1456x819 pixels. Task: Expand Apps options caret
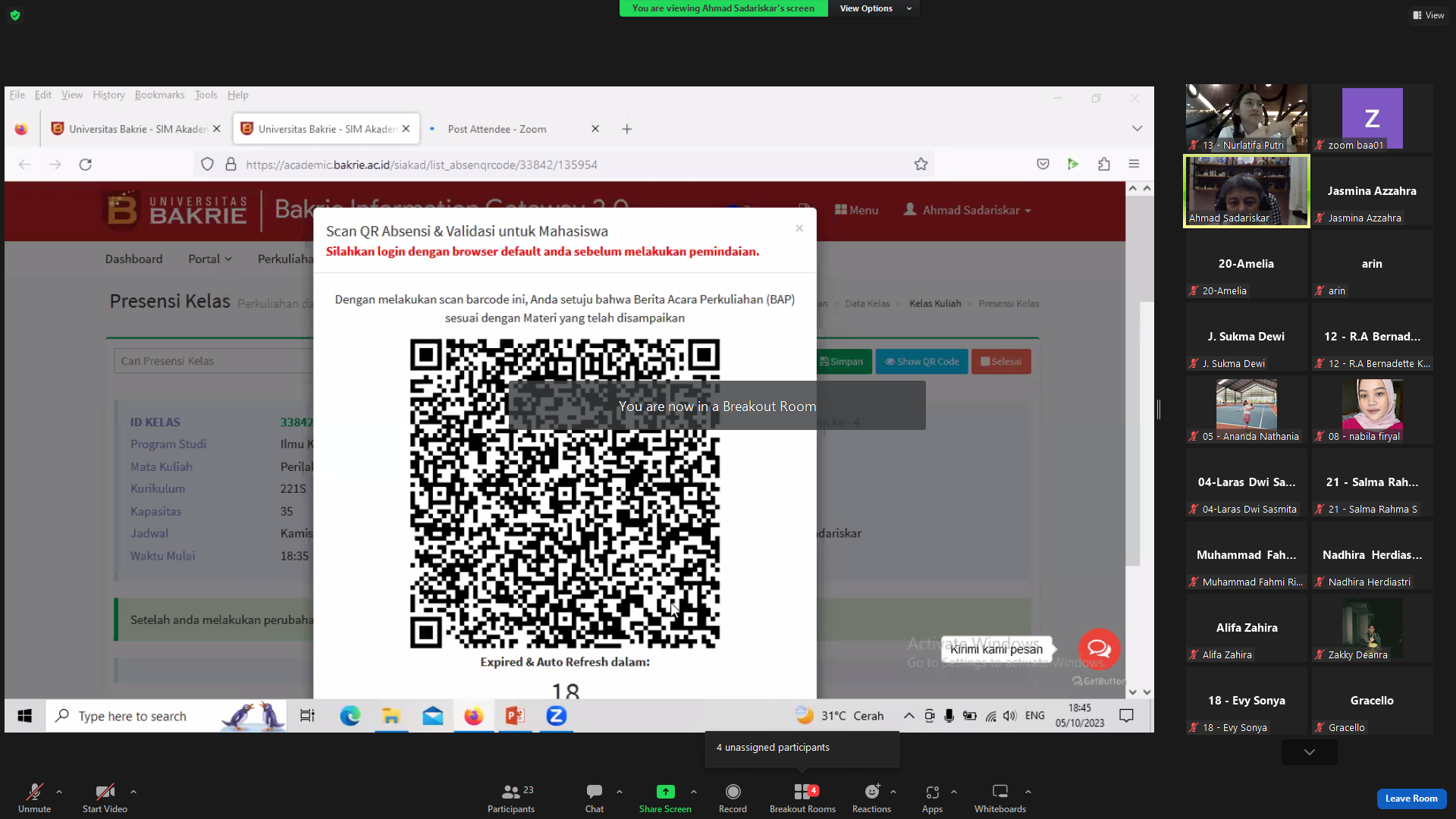[x=954, y=792]
